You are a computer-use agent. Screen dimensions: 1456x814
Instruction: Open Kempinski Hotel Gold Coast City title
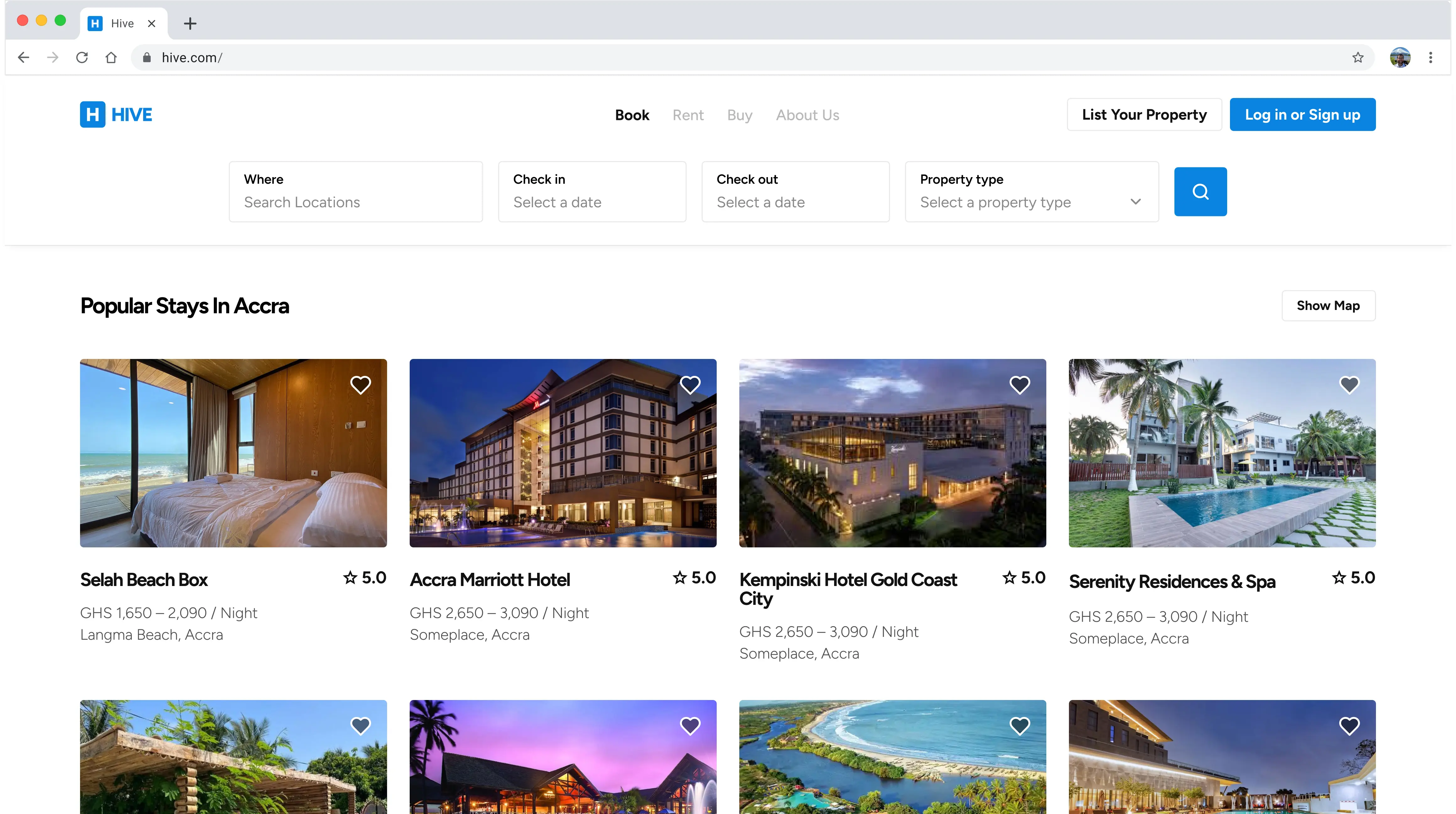point(848,589)
